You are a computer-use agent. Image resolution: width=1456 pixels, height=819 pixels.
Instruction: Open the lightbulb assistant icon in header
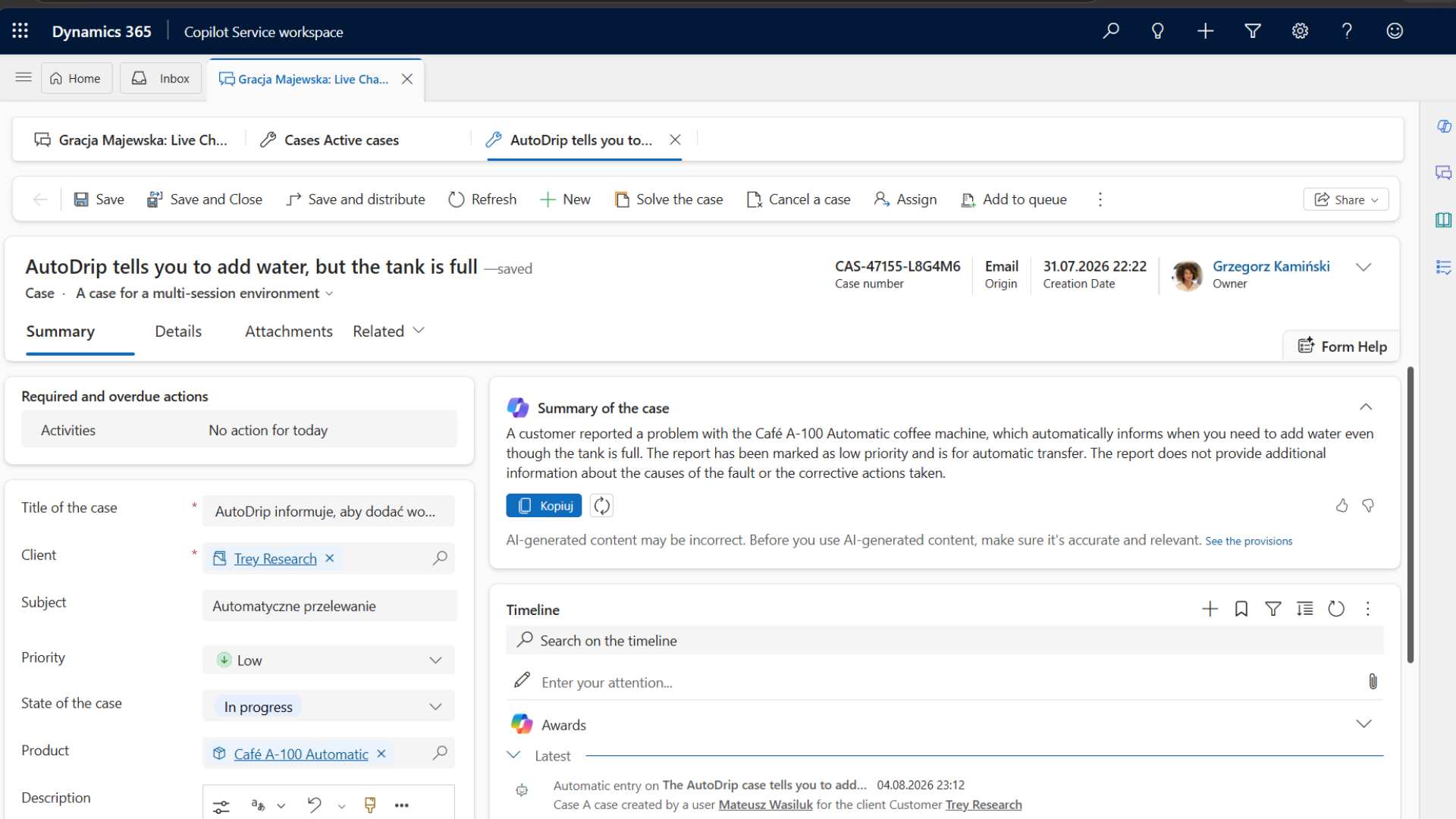[1157, 31]
